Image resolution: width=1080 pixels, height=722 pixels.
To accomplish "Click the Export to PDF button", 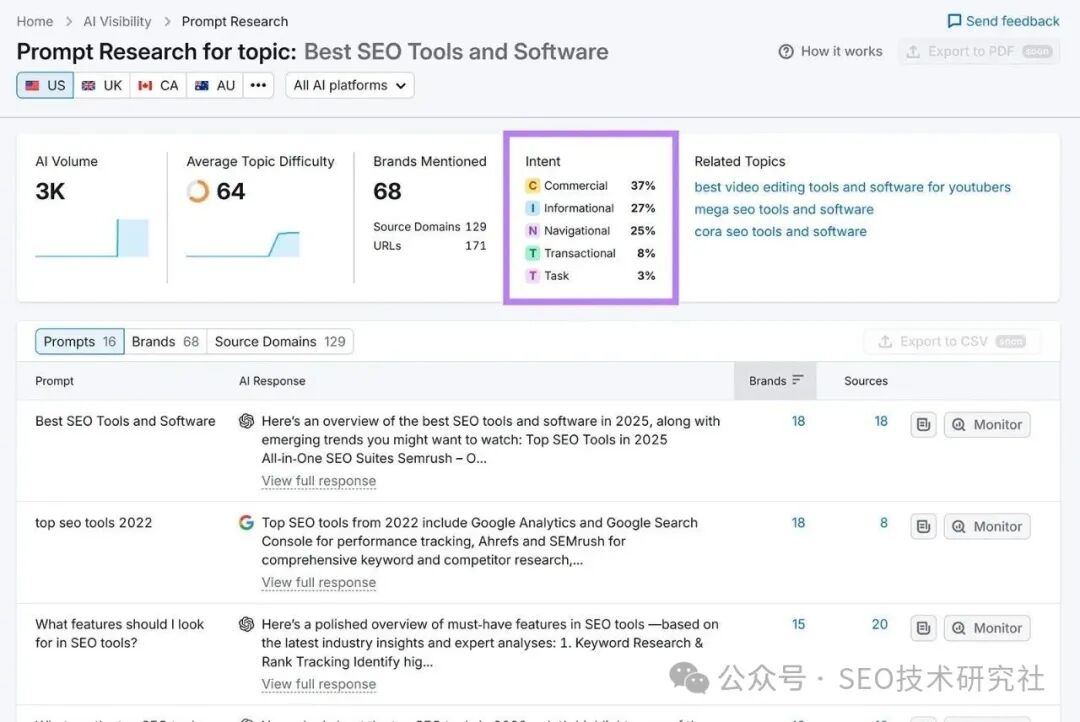I will click(x=979, y=52).
